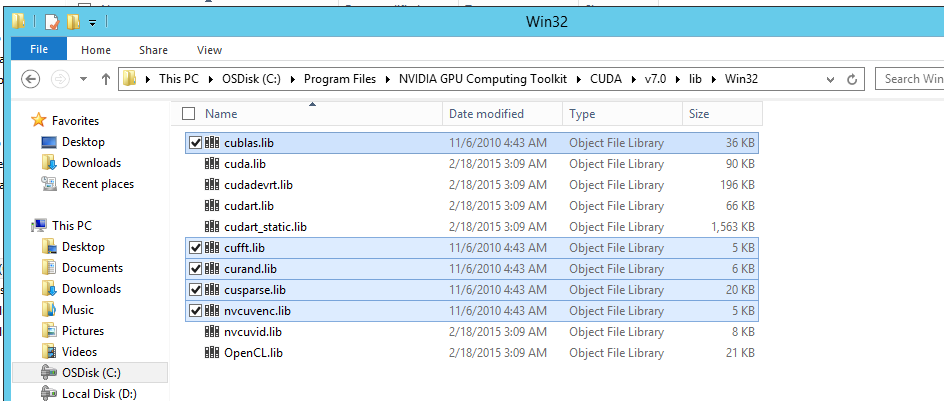This screenshot has width=944, height=401.
Task: Uncheck the cublas.lib checkbox
Action: tap(194, 143)
